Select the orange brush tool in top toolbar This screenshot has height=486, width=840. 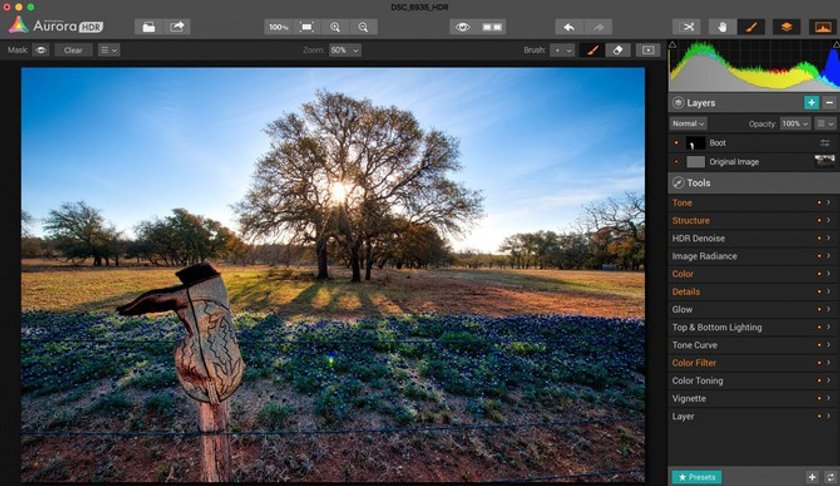point(751,27)
